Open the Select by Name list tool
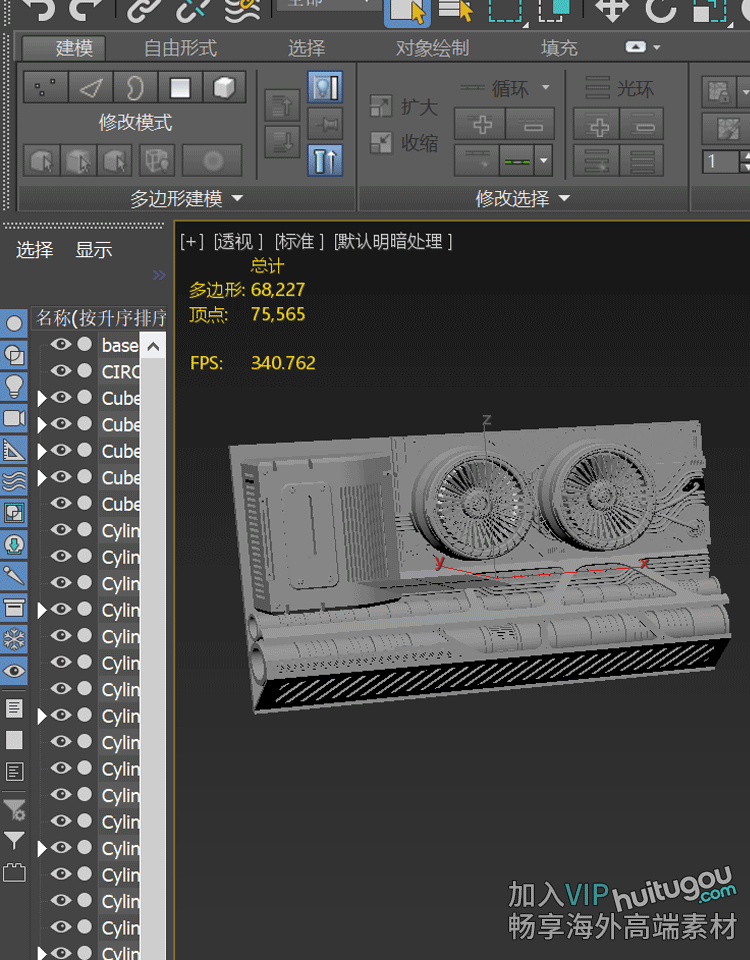Screen dimensions: 750x960 pyautogui.click(x=455, y=11)
